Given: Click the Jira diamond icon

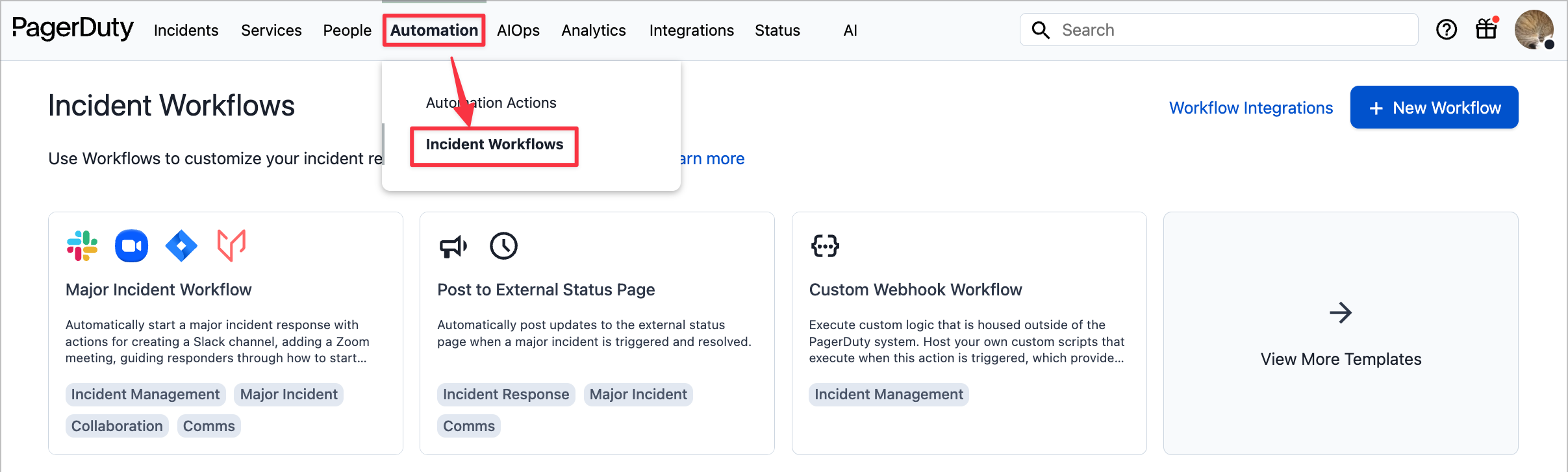Looking at the screenshot, I should click(181, 246).
